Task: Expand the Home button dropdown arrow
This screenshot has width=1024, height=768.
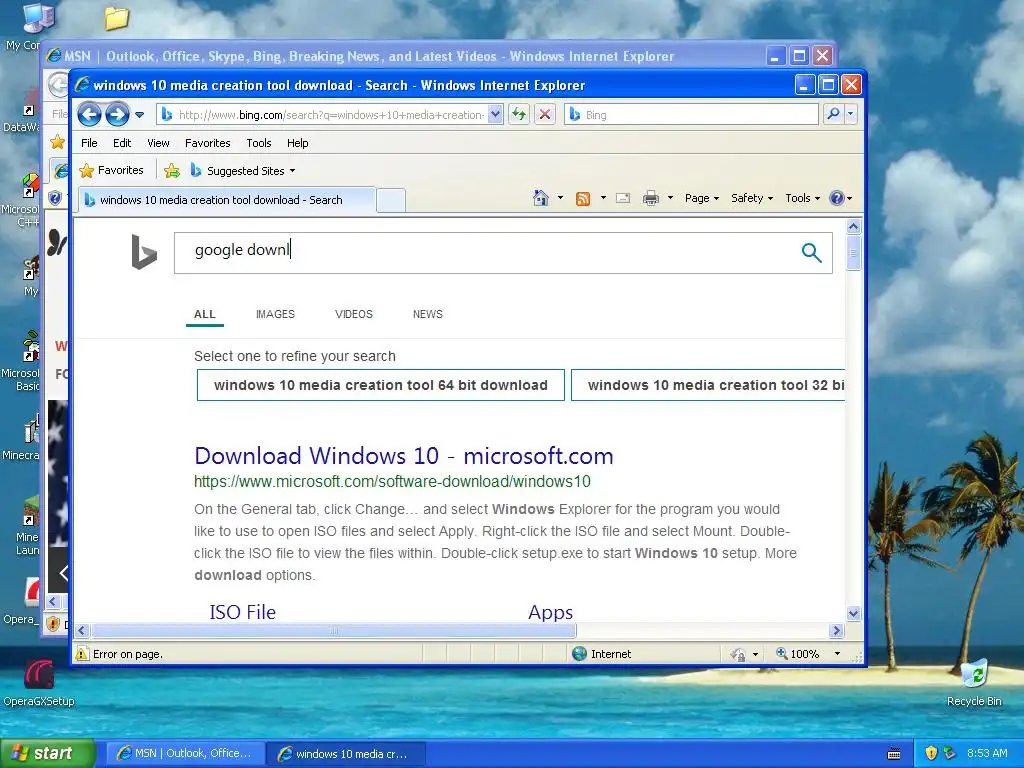Action: click(560, 198)
